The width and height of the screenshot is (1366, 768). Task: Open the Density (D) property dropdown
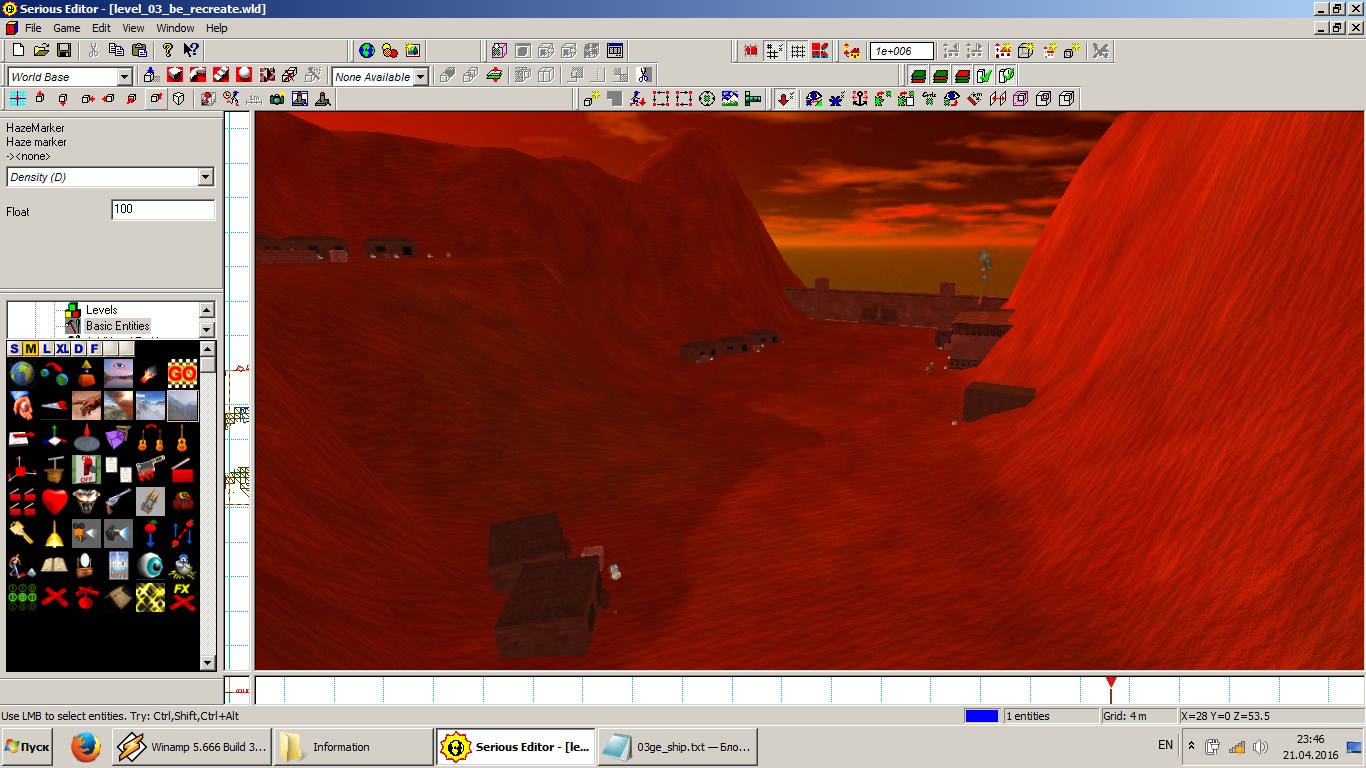click(206, 177)
